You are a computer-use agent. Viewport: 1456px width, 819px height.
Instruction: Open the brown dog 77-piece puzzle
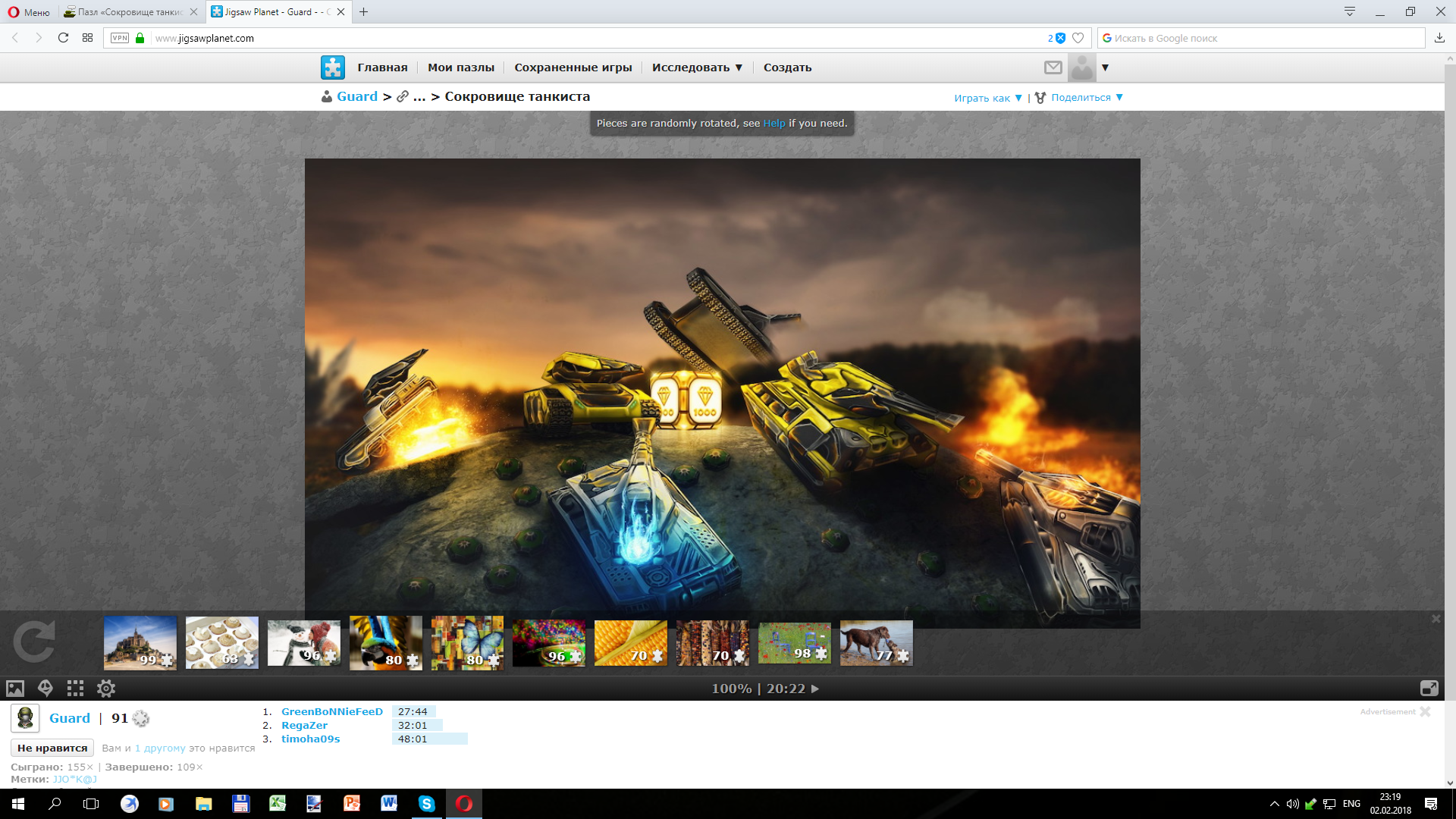tap(877, 642)
